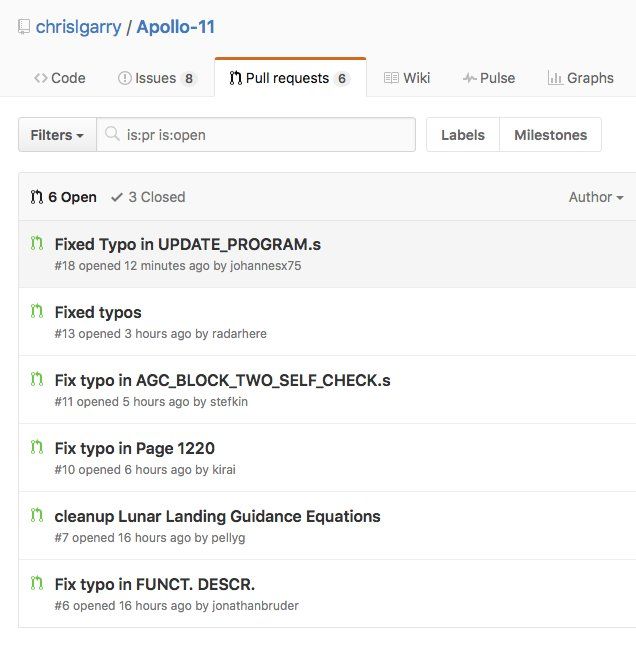Open Fix typo in AGC_BLOCK_TWO_SELF_CHECK.s pull request
The height and width of the screenshot is (645, 636).
[223, 381]
